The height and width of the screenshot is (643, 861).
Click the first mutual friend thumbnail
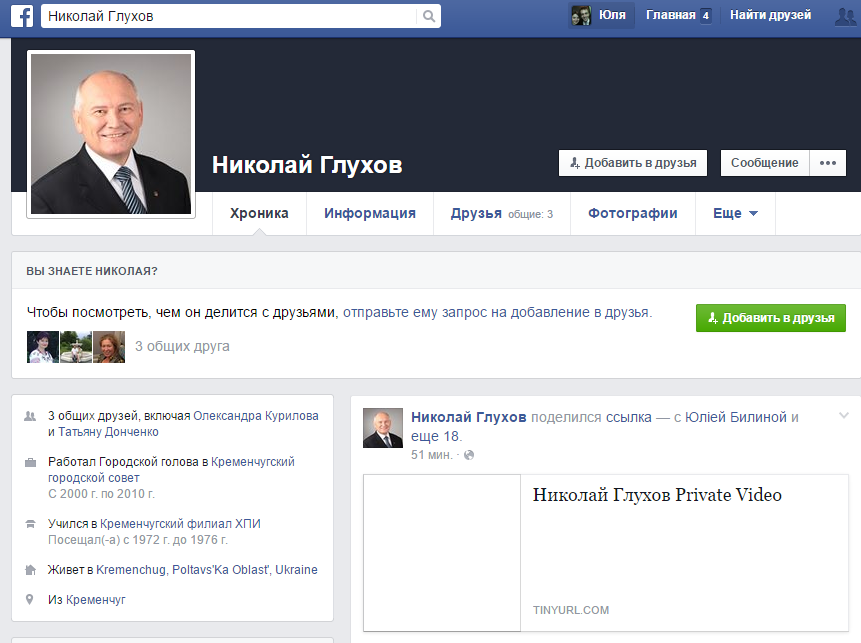[43, 346]
